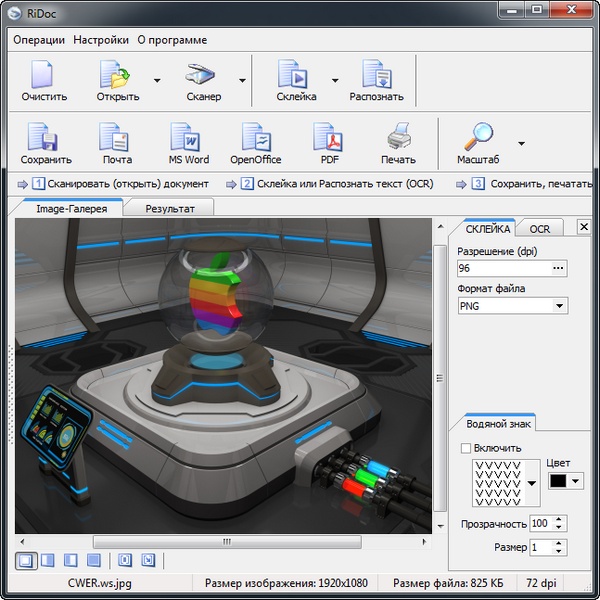The height and width of the screenshot is (600, 600).
Task: Switch to the OCR panel tab
Action: click(540, 229)
